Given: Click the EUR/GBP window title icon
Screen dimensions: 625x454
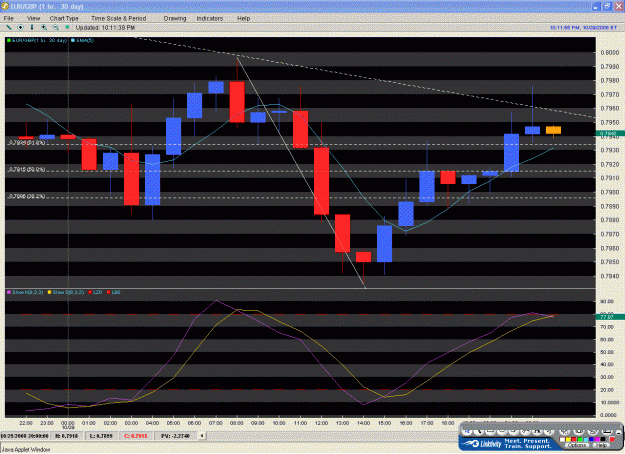Looking at the screenshot, I should pyautogui.click(x=5, y=6).
